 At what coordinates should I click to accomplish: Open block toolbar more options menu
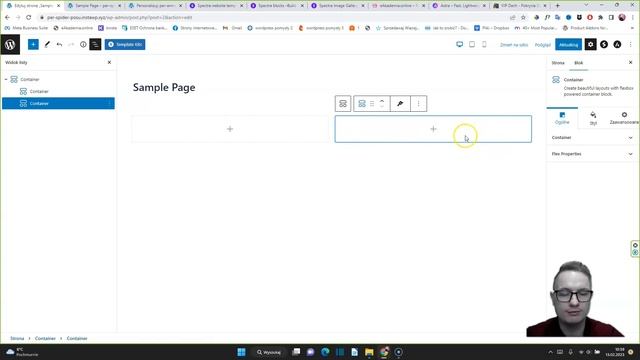pyautogui.click(x=418, y=104)
